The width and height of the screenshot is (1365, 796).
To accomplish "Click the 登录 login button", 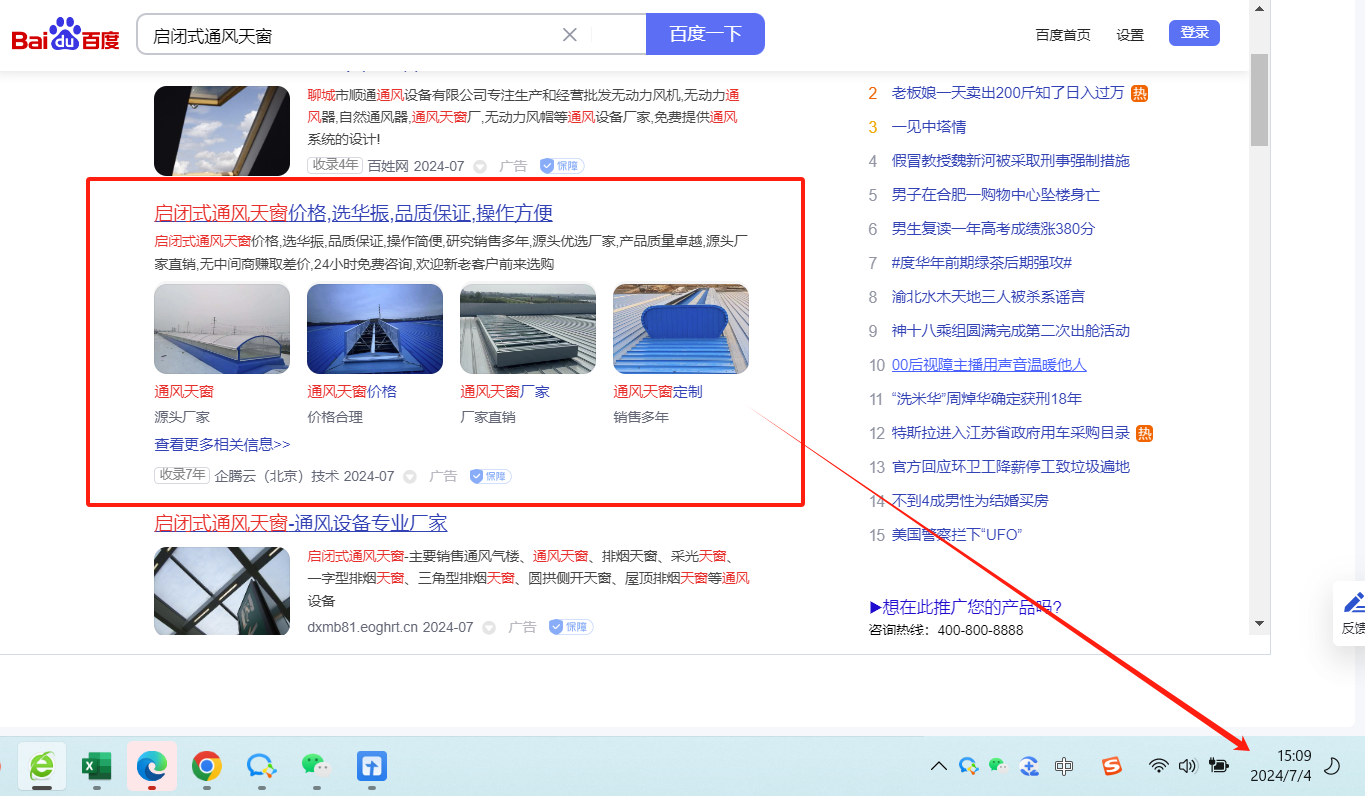I will click(x=1194, y=33).
